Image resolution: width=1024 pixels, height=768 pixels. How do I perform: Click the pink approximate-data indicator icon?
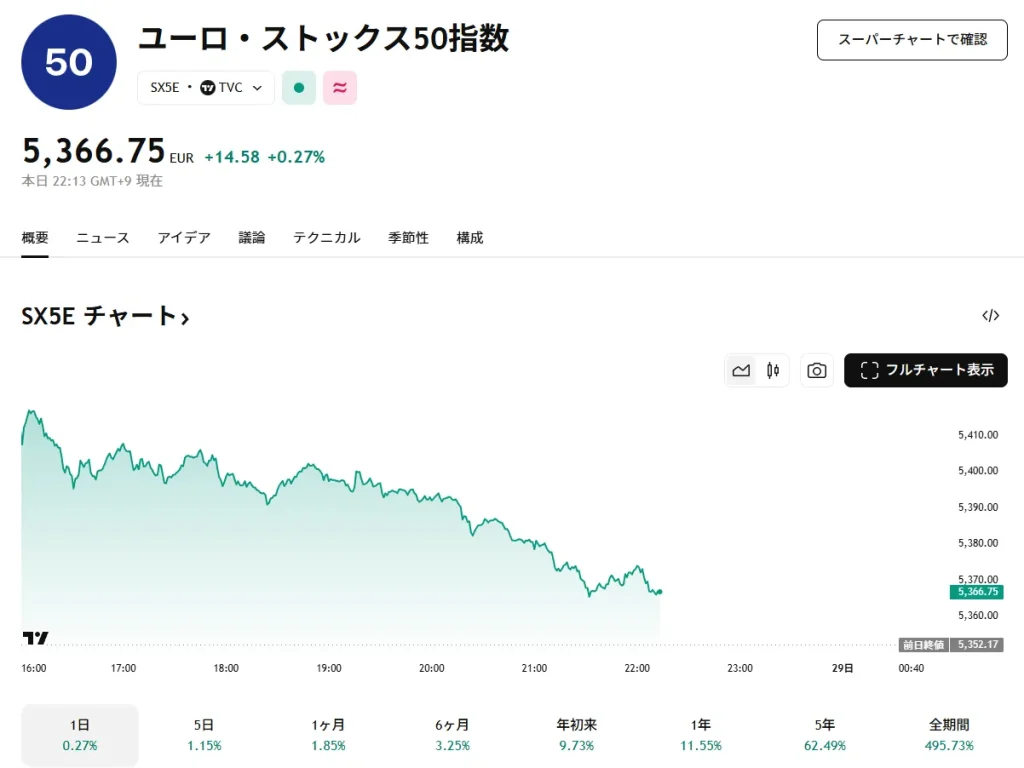point(340,88)
